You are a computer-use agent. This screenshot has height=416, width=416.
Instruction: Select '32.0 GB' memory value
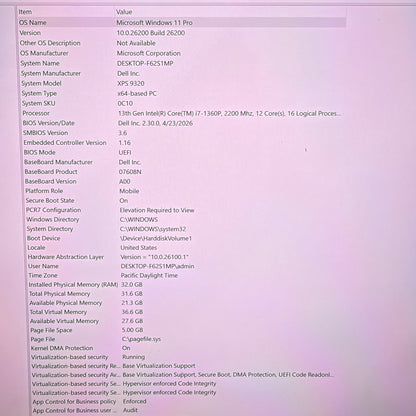132,285
